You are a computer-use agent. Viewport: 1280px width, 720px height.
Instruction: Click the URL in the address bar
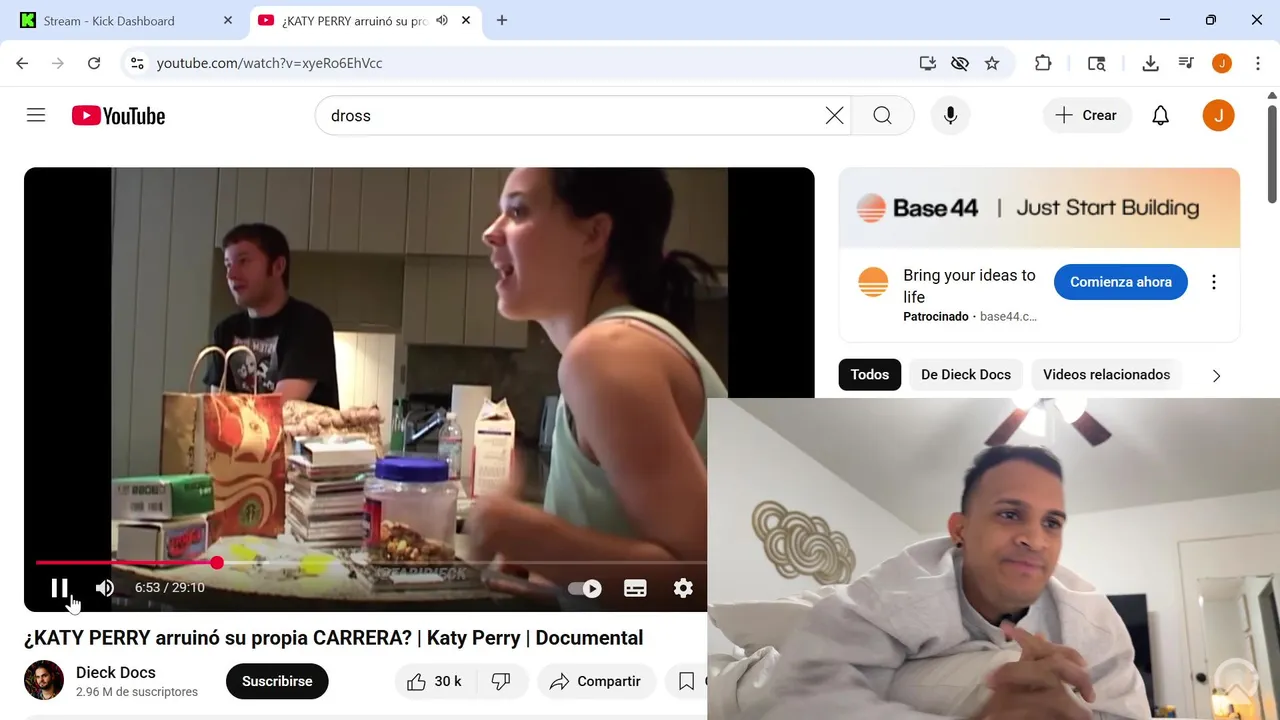[x=270, y=63]
